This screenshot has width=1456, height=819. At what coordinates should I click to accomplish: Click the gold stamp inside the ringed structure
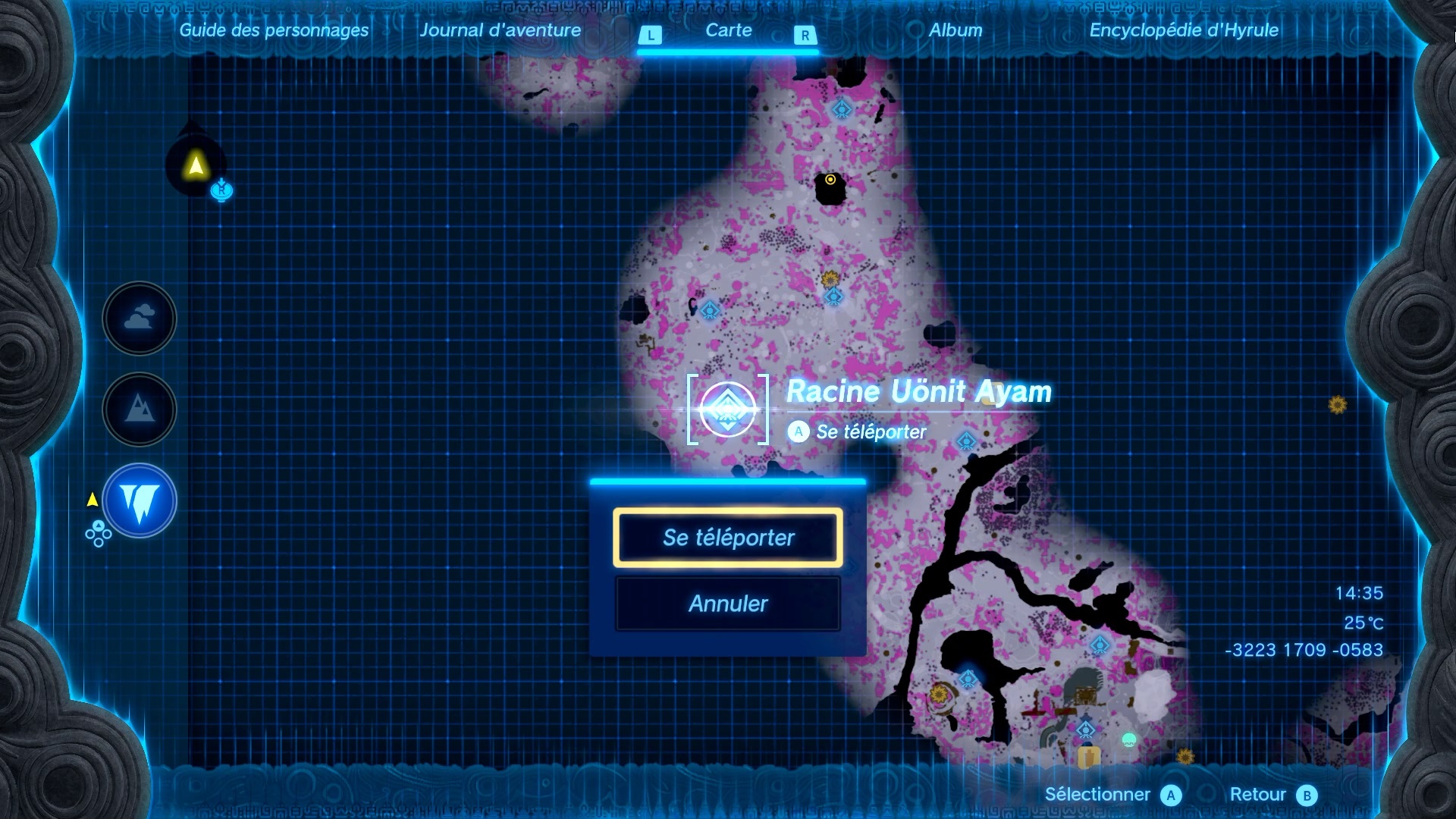pyautogui.click(x=940, y=693)
